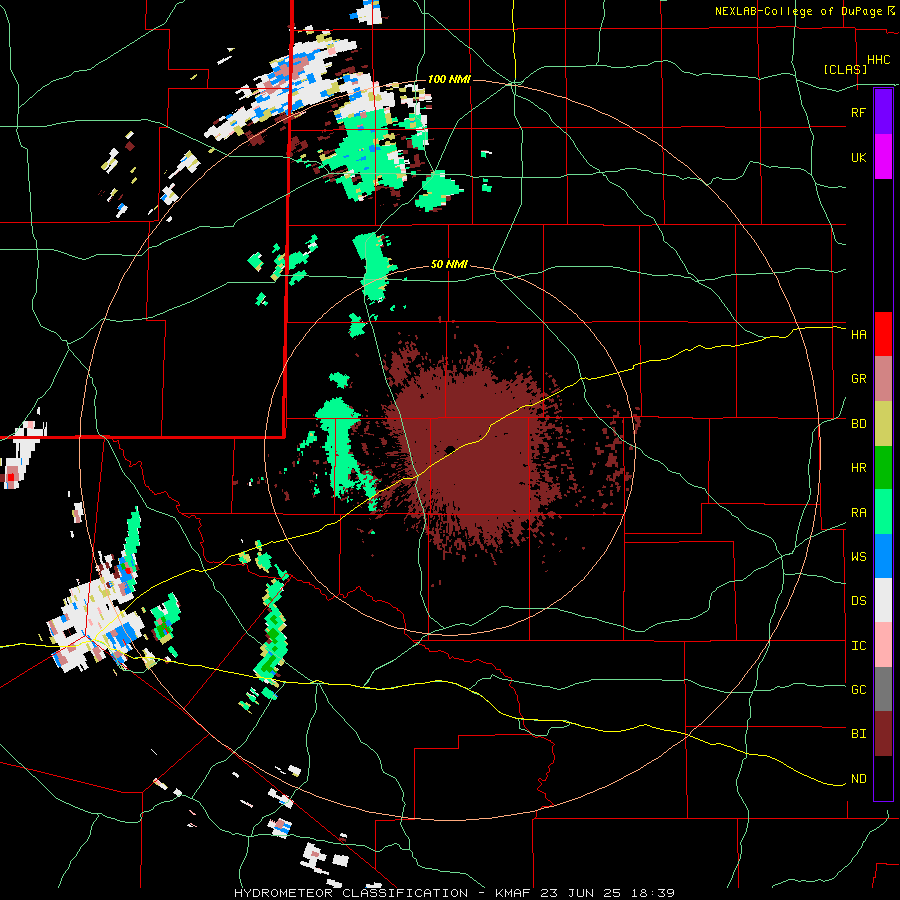900x900 pixels.
Task: Click the IC pink color swatch
Action: [883, 645]
